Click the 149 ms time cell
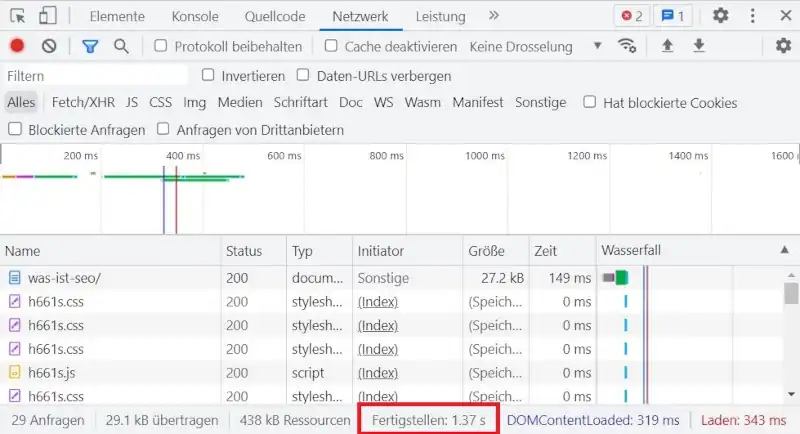Screen dimensions: 800x434 (x=569, y=278)
